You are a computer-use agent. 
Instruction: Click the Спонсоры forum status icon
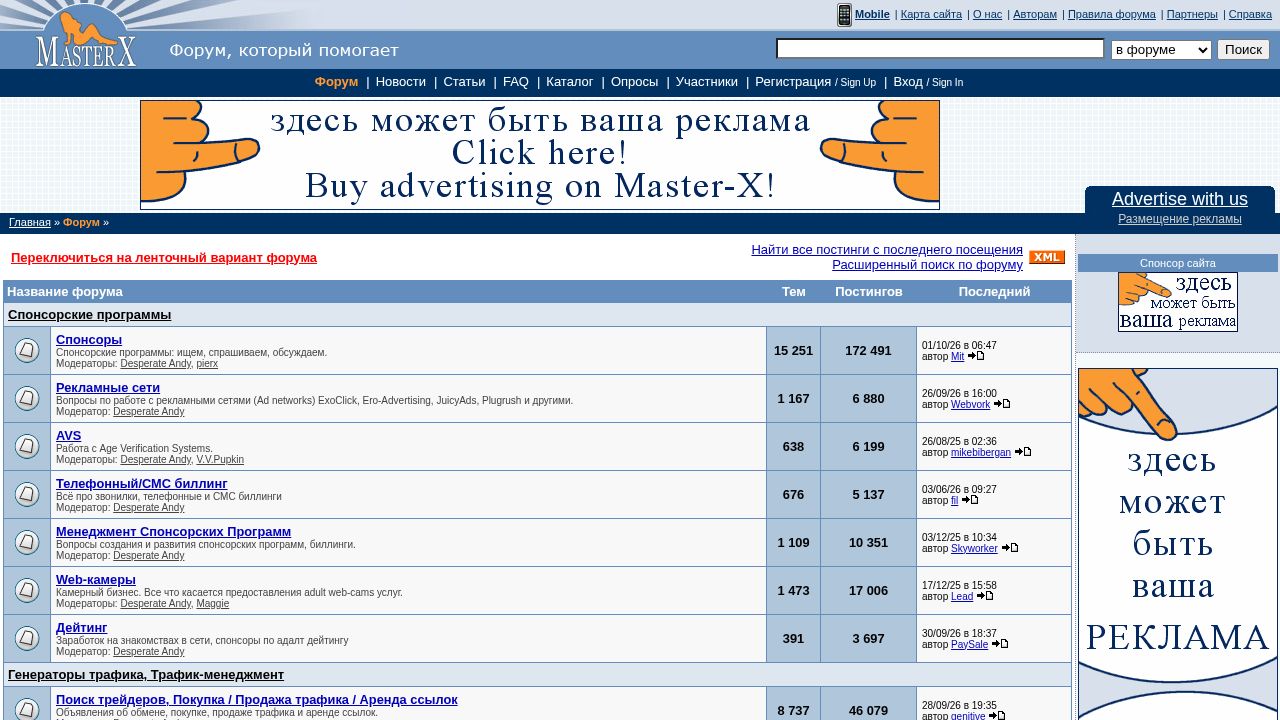pos(27,351)
